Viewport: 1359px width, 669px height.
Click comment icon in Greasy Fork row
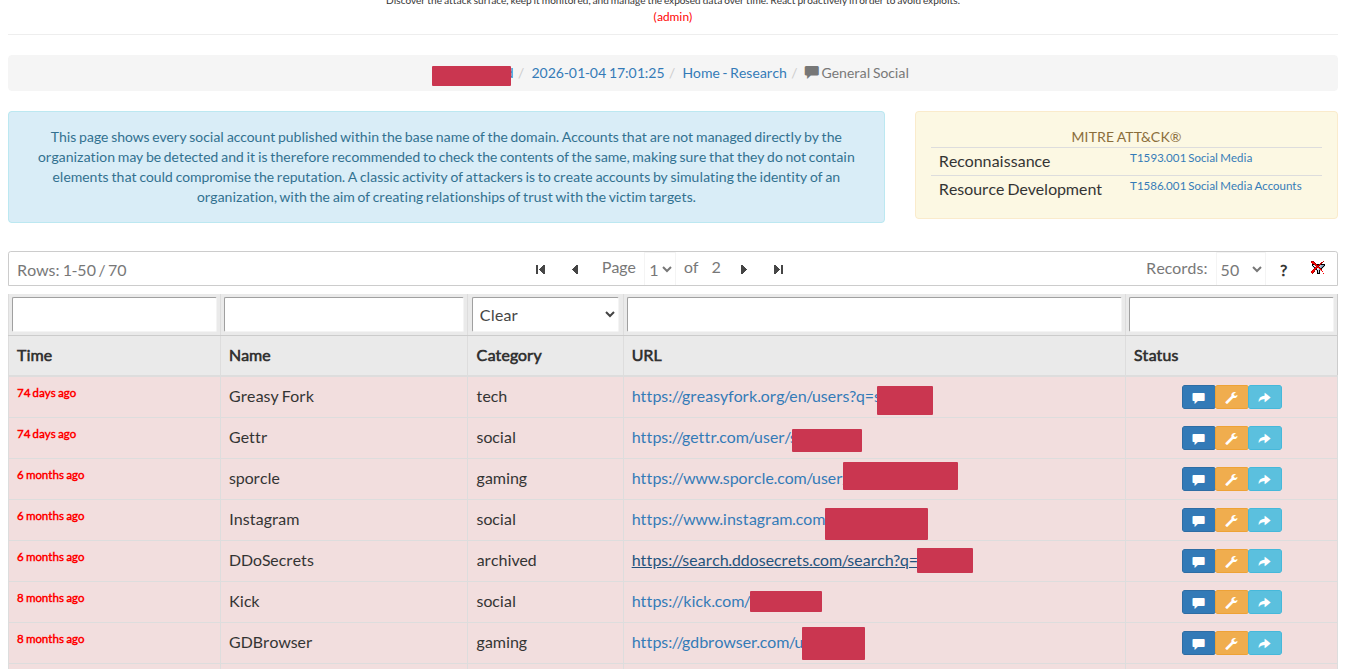point(1198,398)
